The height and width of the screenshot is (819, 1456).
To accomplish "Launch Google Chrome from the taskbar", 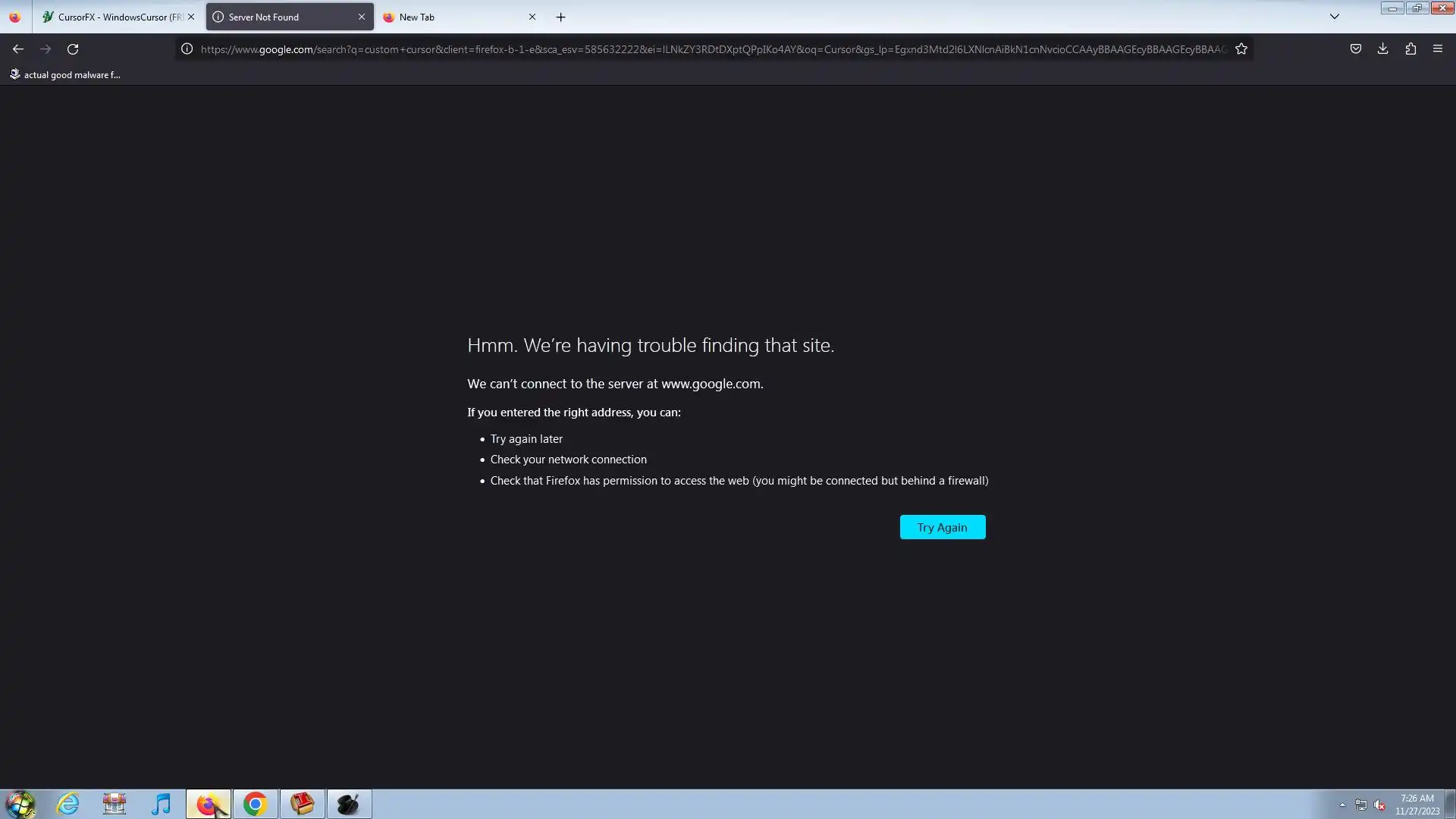I will tap(255, 804).
